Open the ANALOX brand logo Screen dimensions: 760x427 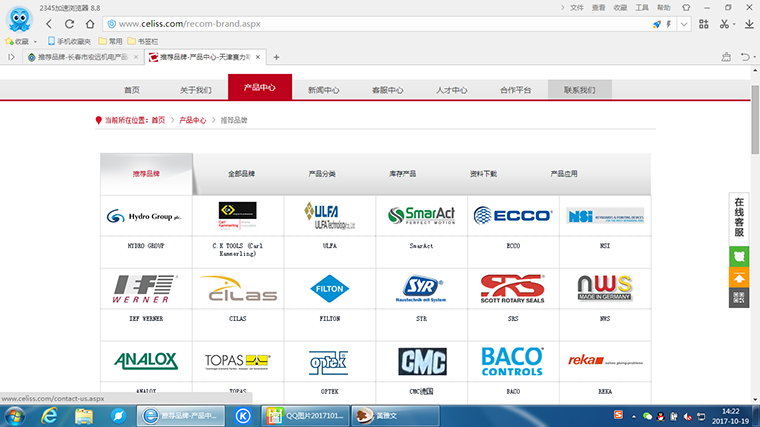(146, 362)
